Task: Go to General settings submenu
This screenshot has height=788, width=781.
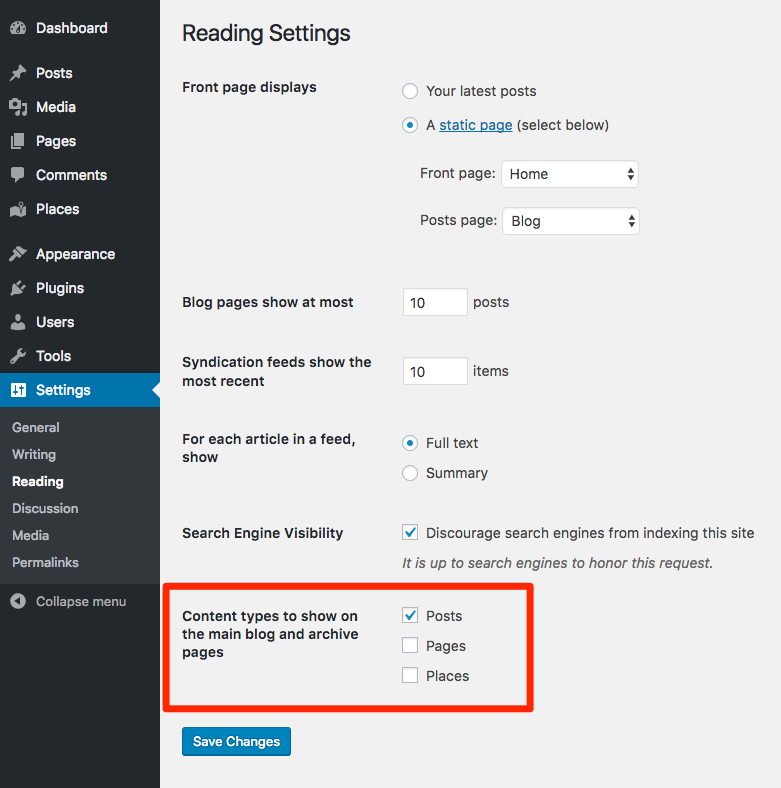Action: click(x=36, y=427)
